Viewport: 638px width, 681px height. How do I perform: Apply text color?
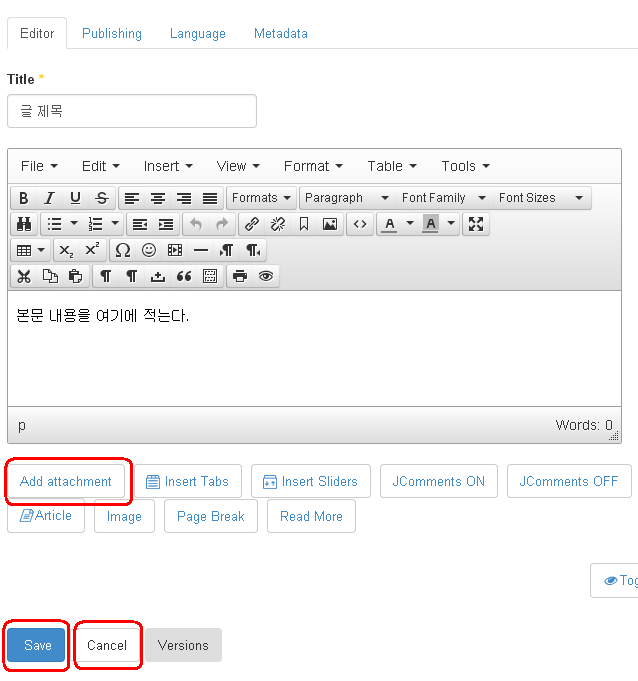(x=390, y=224)
